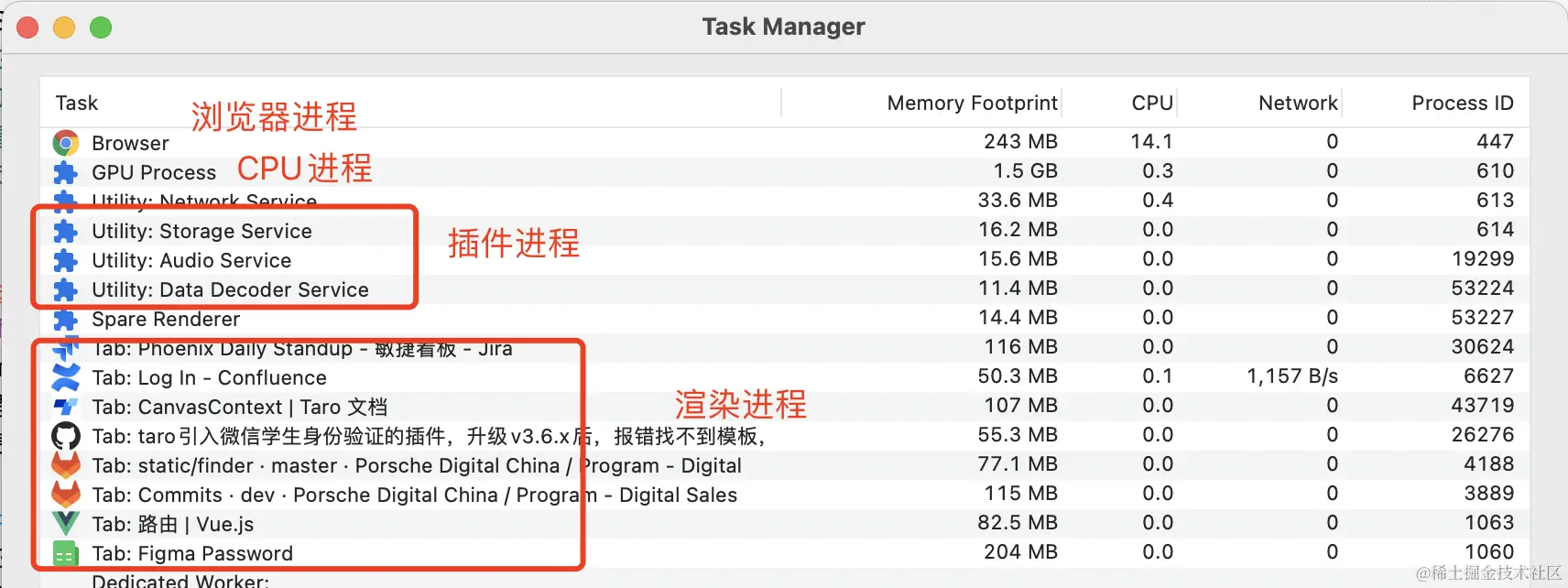This screenshot has width=1568, height=588.
Task: Click the GitHub icon in the task list
Action: pyautogui.click(x=65, y=436)
